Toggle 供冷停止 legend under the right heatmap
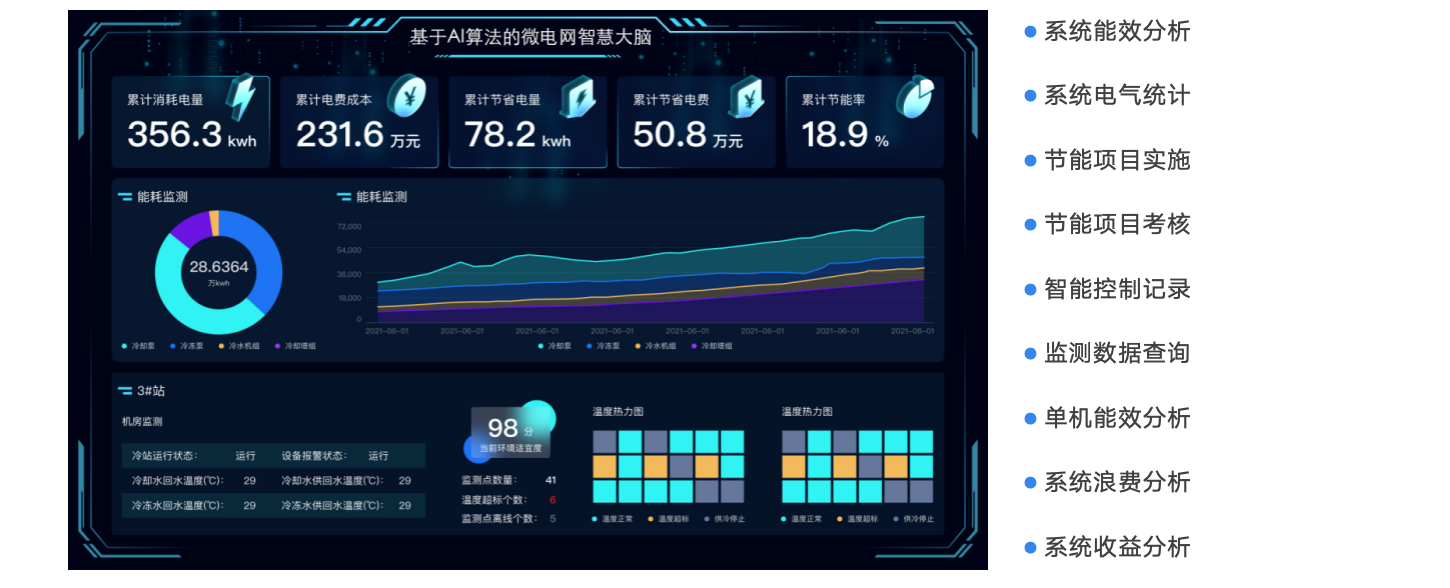 pos(912,519)
